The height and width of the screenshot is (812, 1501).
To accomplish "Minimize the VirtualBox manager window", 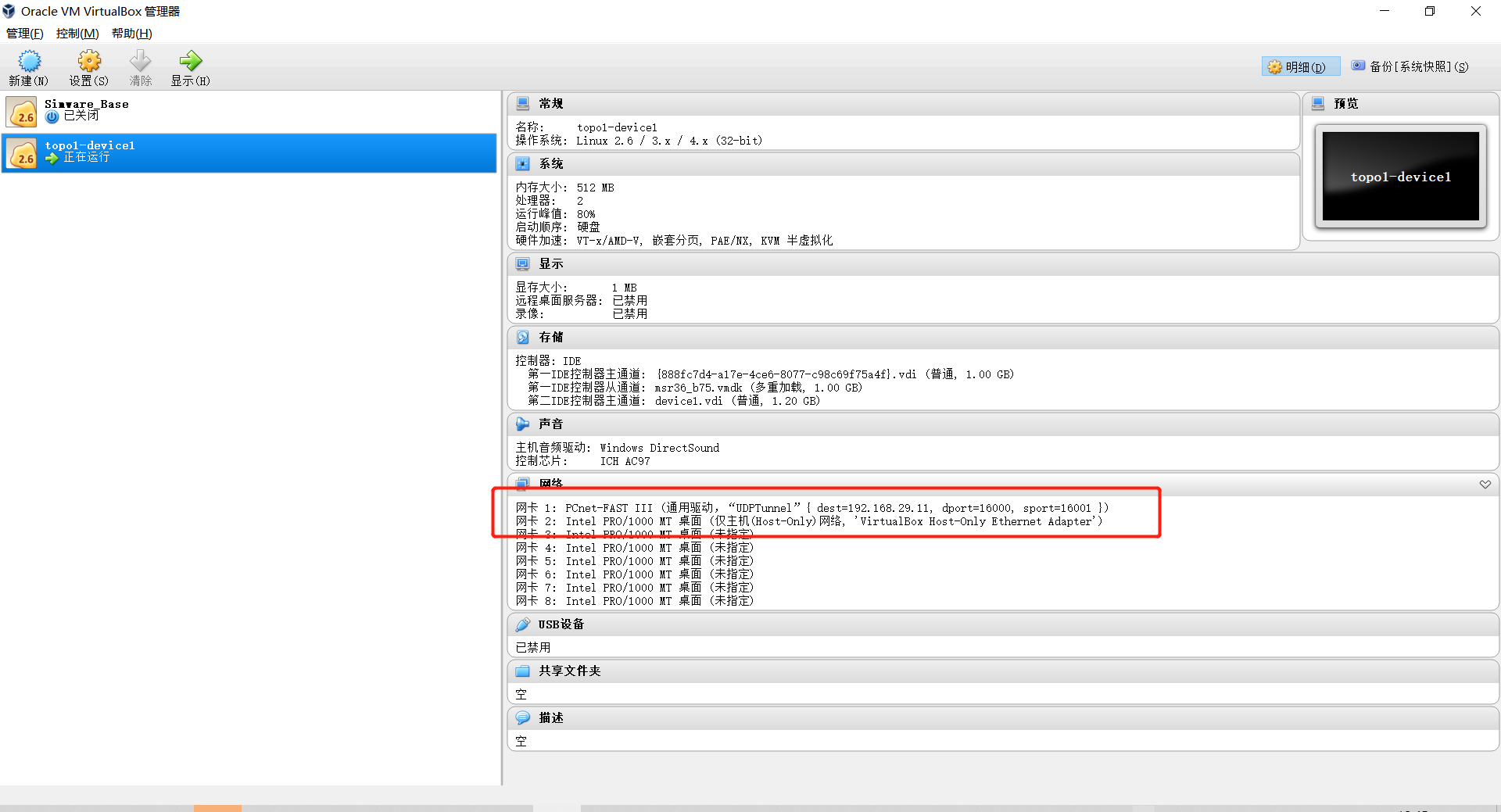I will (x=1385, y=11).
